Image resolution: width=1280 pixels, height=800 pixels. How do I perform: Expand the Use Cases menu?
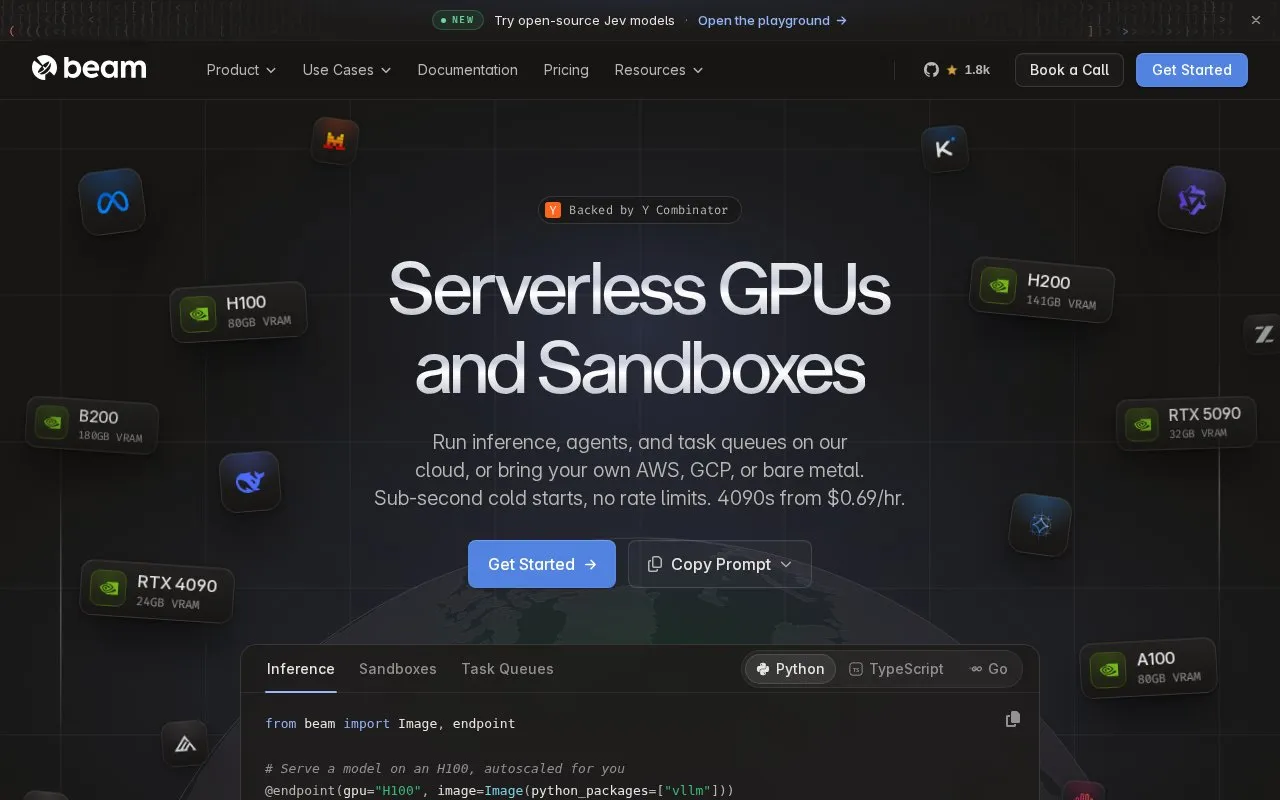[x=347, y=70]
